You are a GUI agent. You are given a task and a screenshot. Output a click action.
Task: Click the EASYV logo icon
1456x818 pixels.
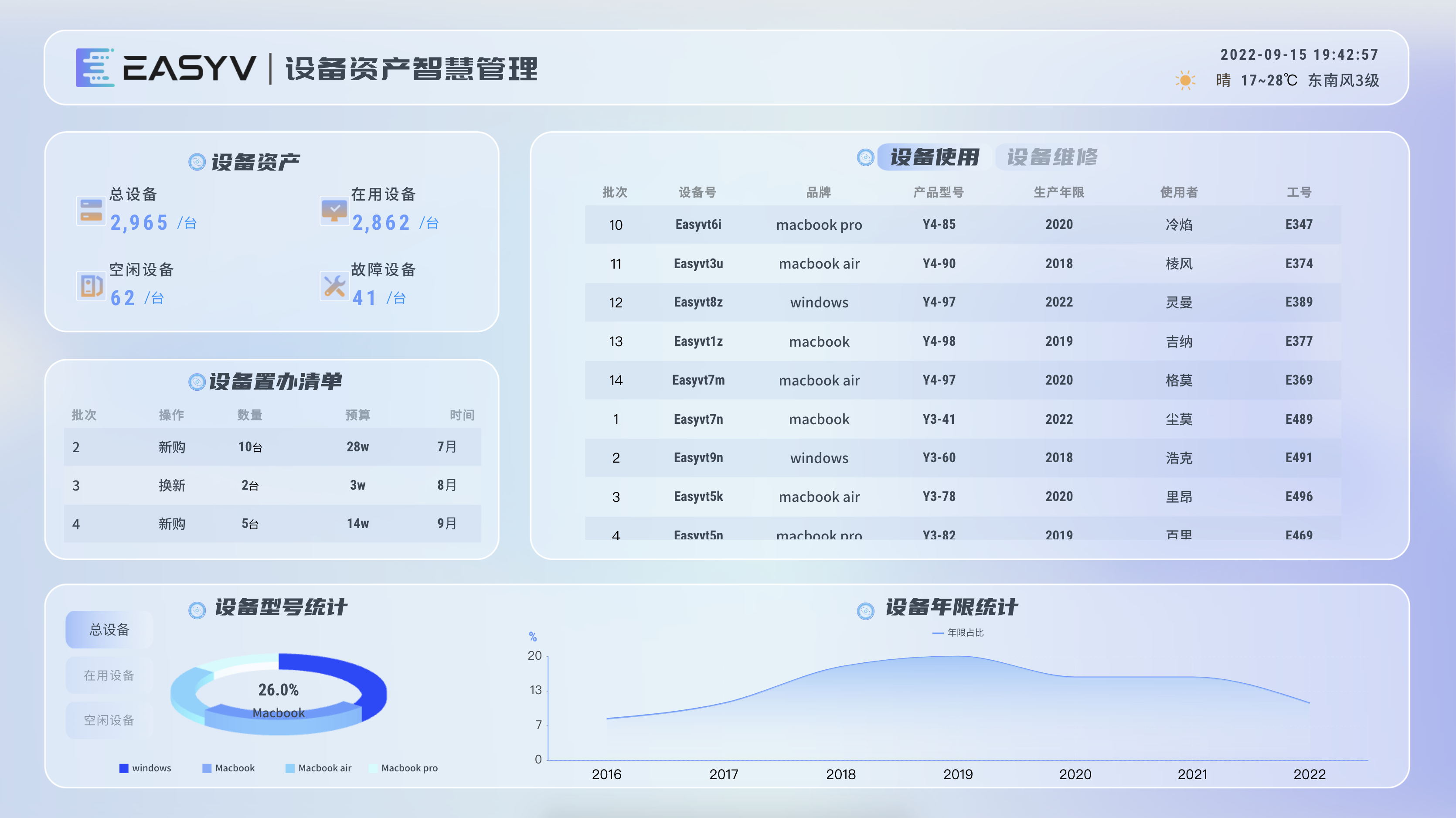pos(95,68)
